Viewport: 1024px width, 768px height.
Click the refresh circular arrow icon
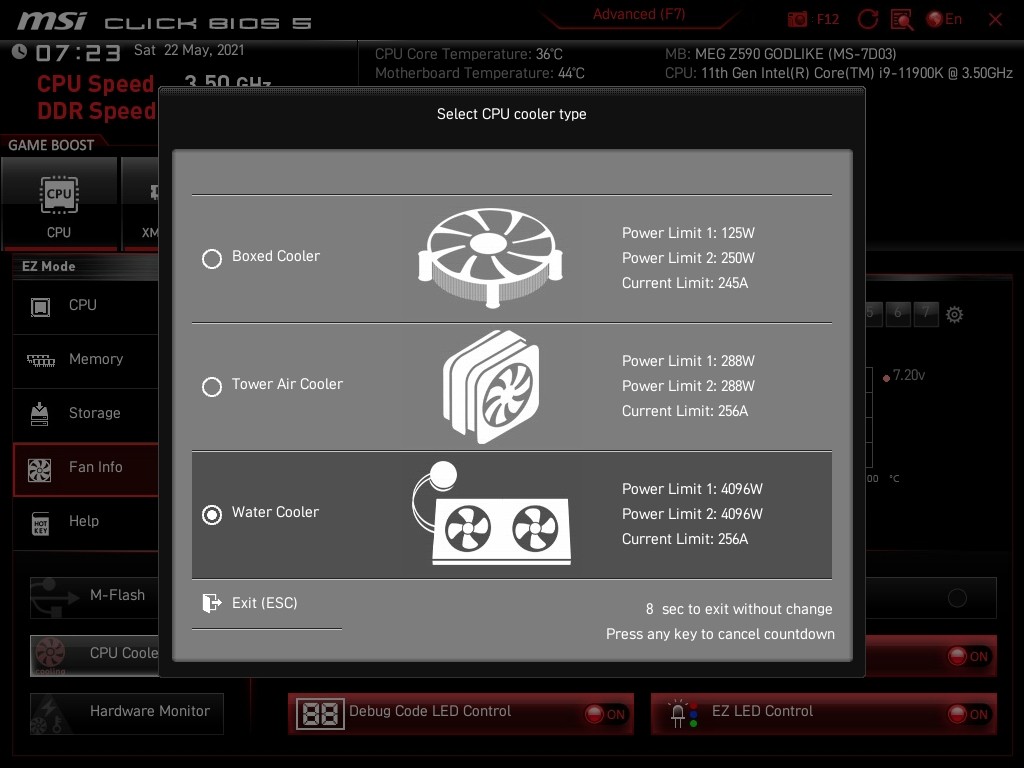click(x=867, y=19)
